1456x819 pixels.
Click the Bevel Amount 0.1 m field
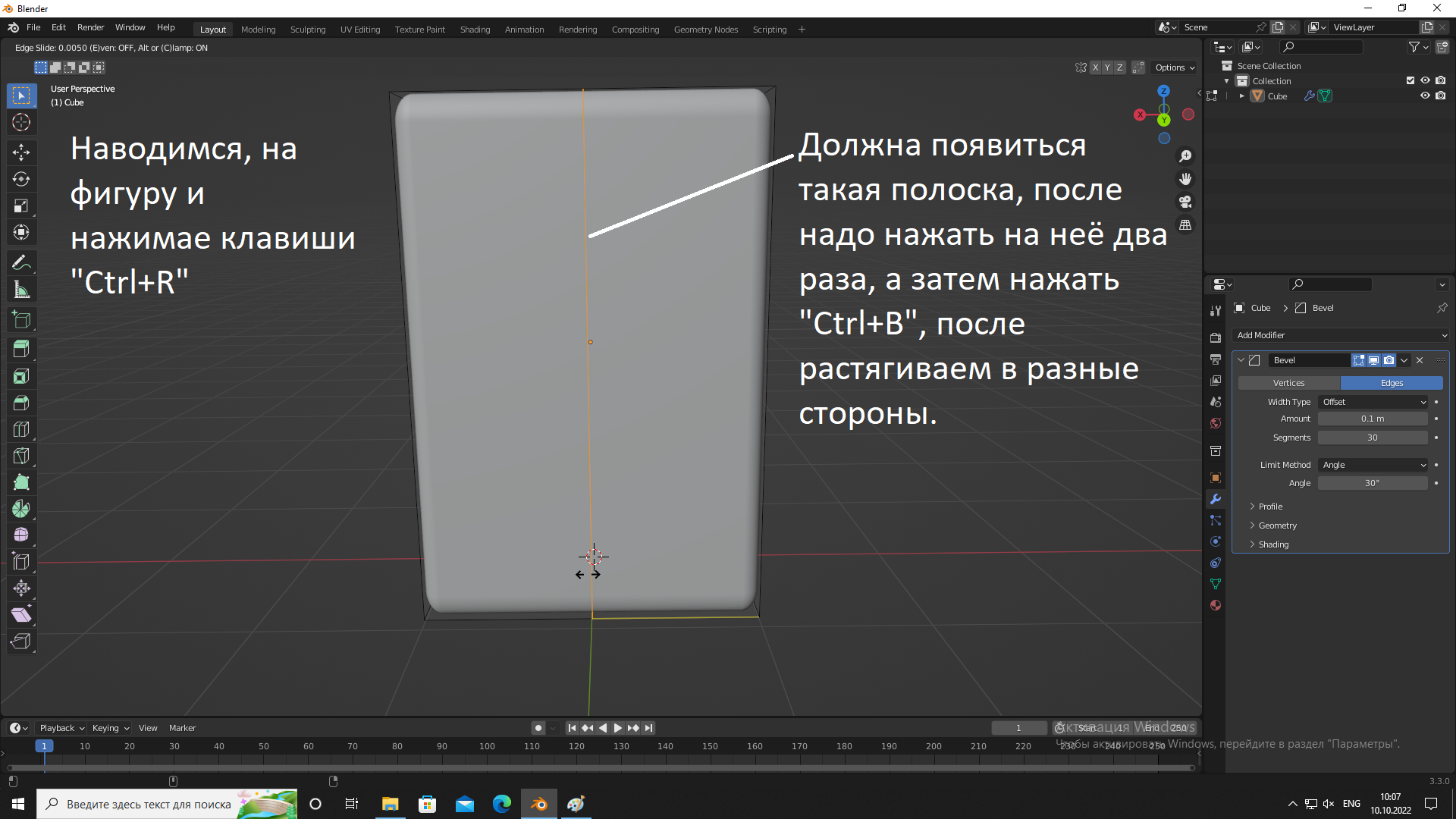[1373, 419]
